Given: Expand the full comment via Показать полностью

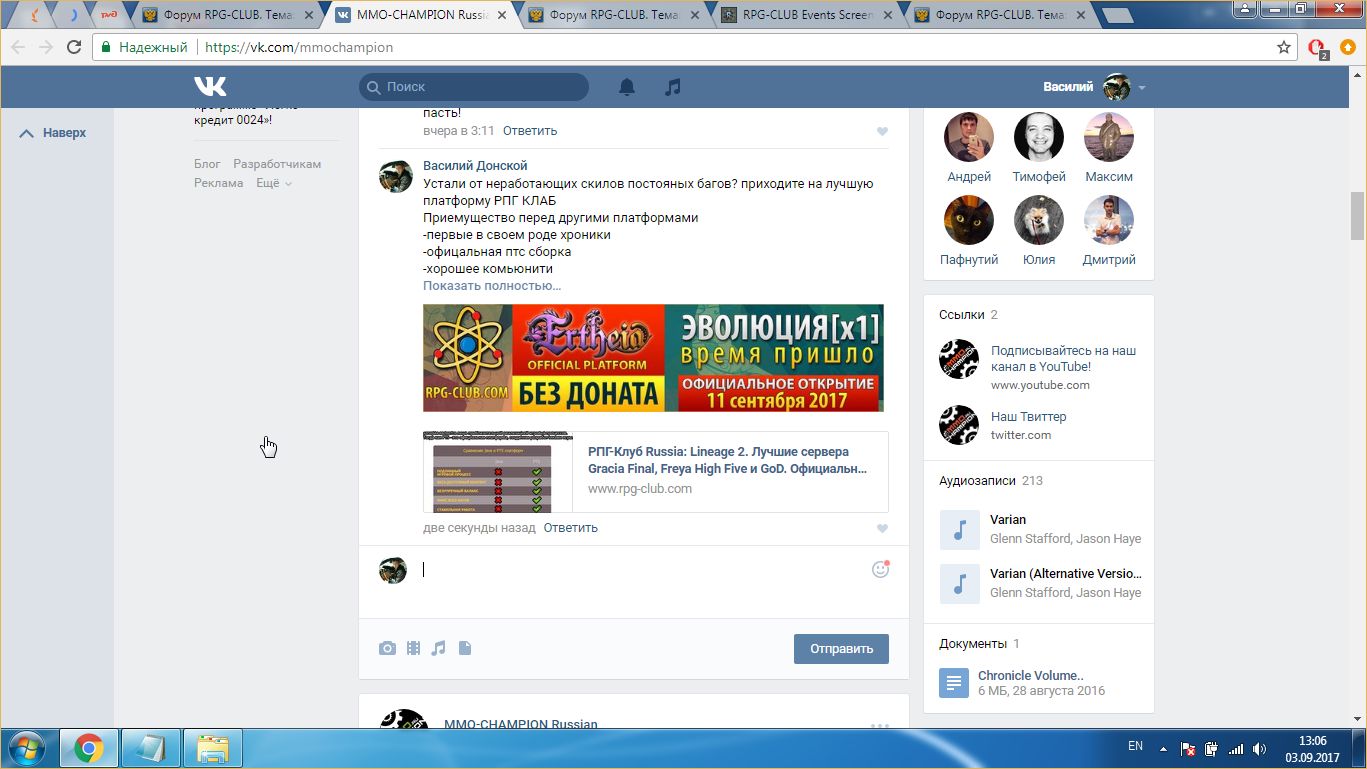Looking at the screenshot, I should point(492,285).
